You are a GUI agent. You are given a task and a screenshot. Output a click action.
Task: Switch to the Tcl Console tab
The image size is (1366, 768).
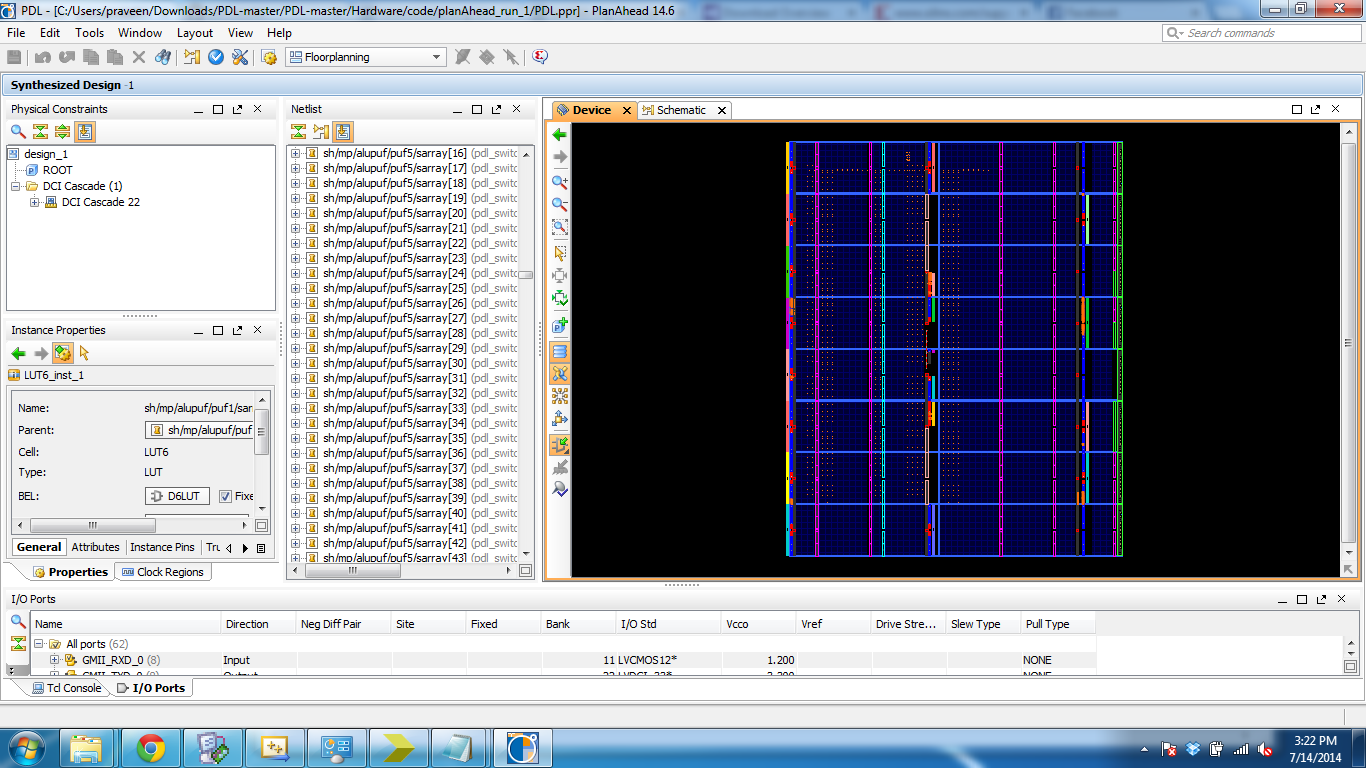click(67, 688)
